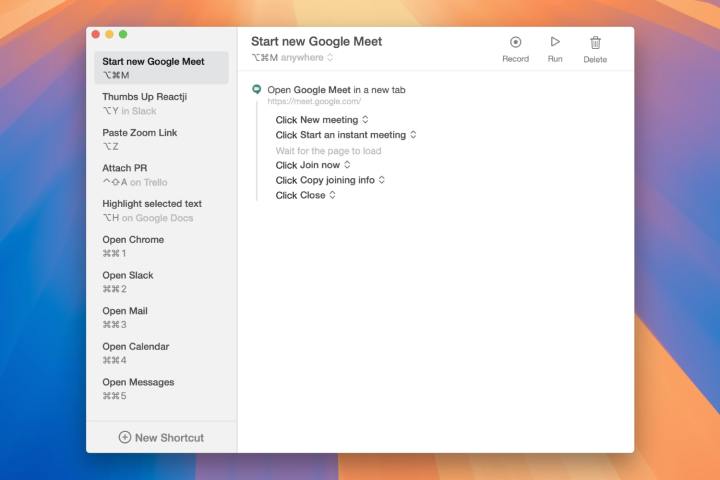The height and width of the screenshot is (480, 720).
Task: Expand 'Click Copy joining info' step options
Action: pyautogui.click(x=382, y=180)
